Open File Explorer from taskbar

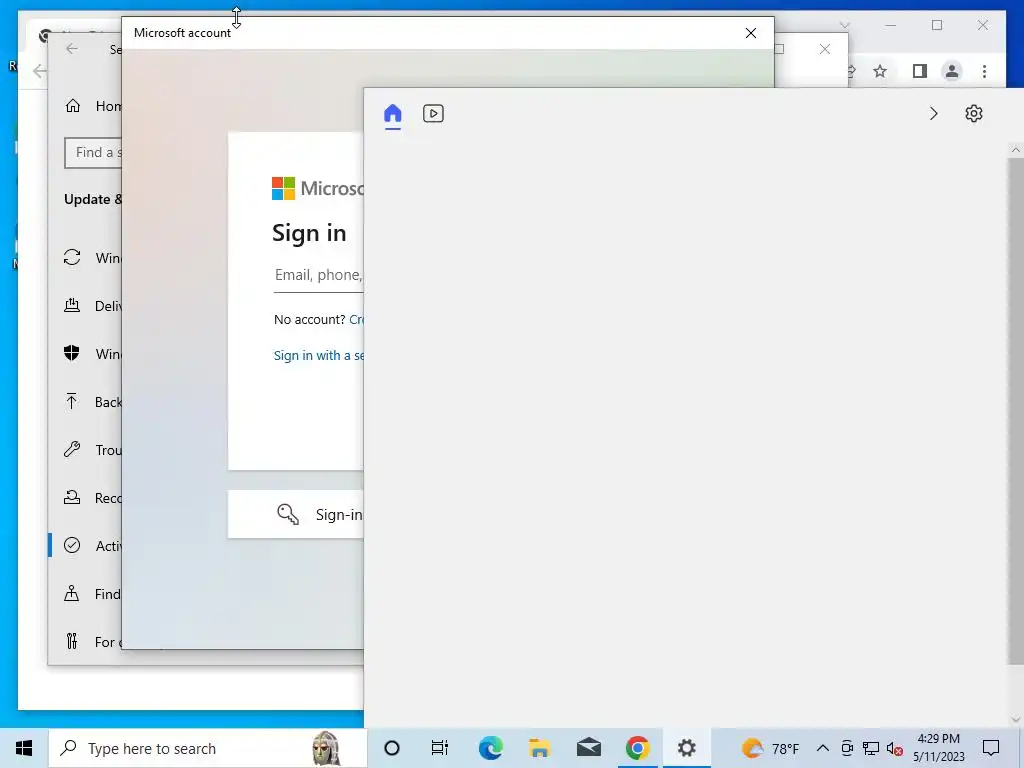[x=539, y=748]
